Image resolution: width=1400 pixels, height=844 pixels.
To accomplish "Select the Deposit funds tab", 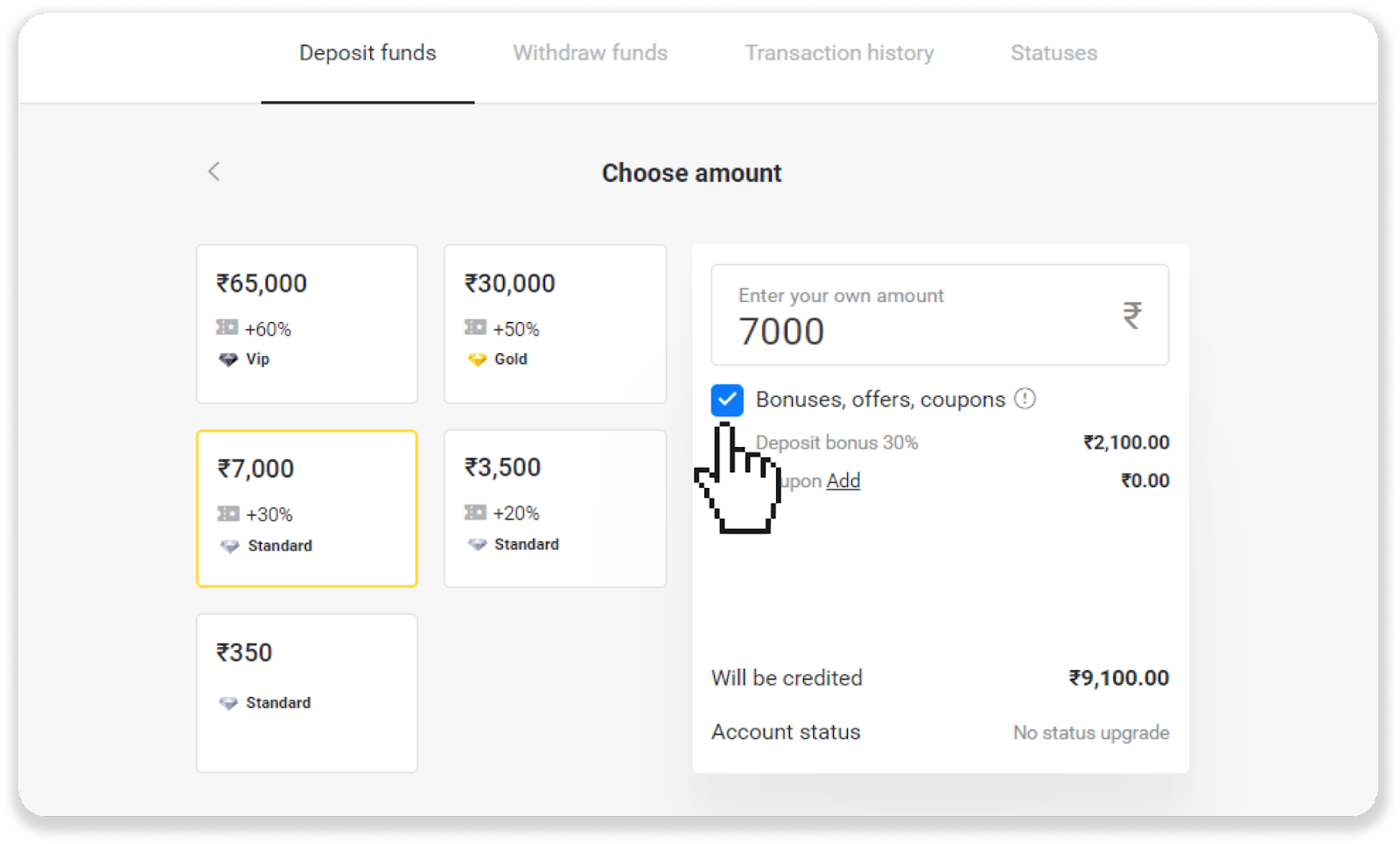I will (x=367, y=53).
